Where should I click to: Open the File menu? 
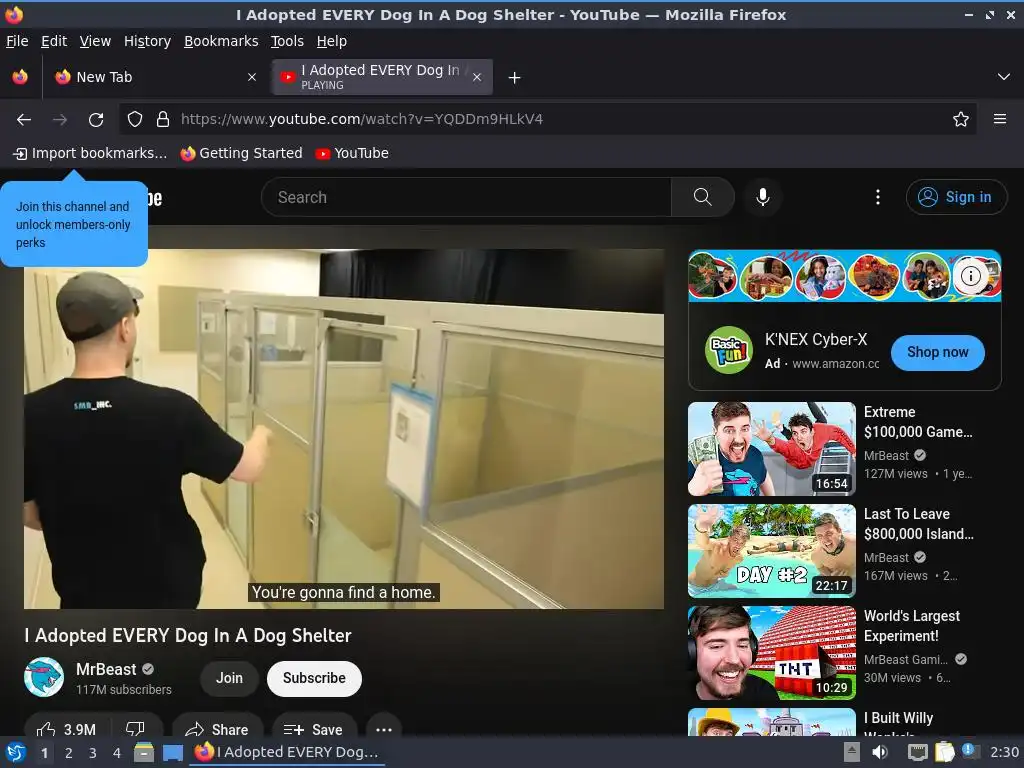17,41
